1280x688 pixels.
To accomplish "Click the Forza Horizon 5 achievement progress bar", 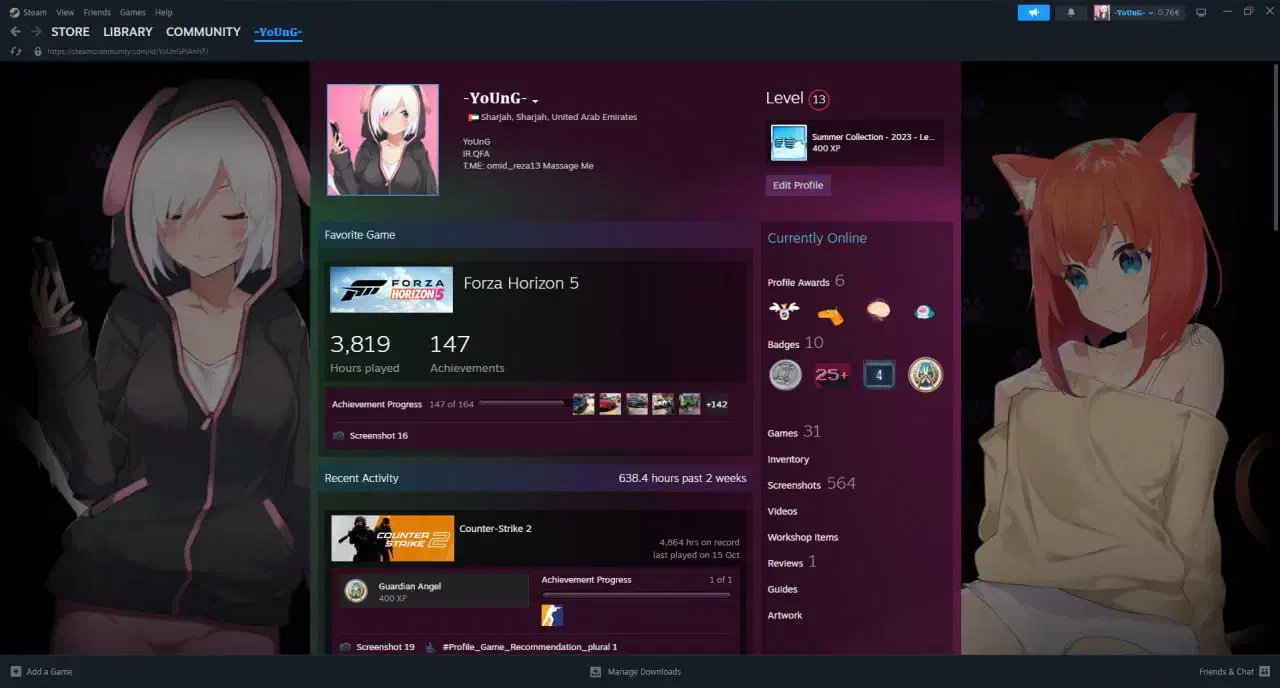I will coord(521,404).
